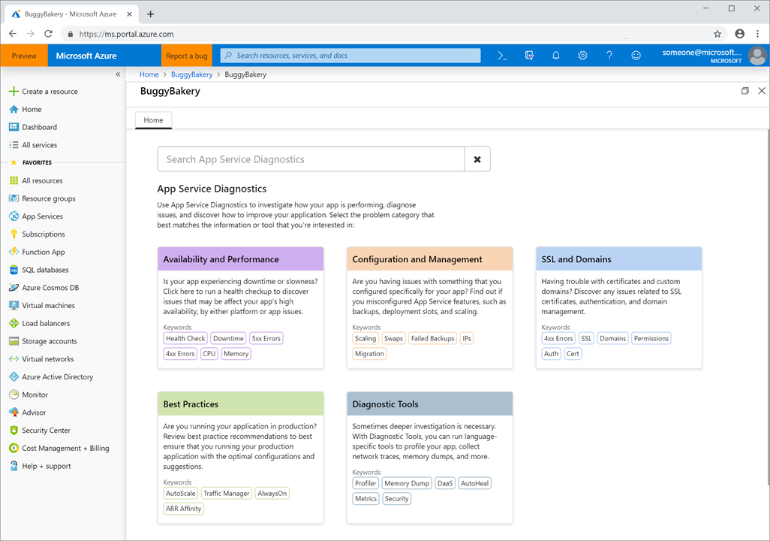Click the 5xx Errors keyword tag
The image size is (770, 541).
[266, 338]
